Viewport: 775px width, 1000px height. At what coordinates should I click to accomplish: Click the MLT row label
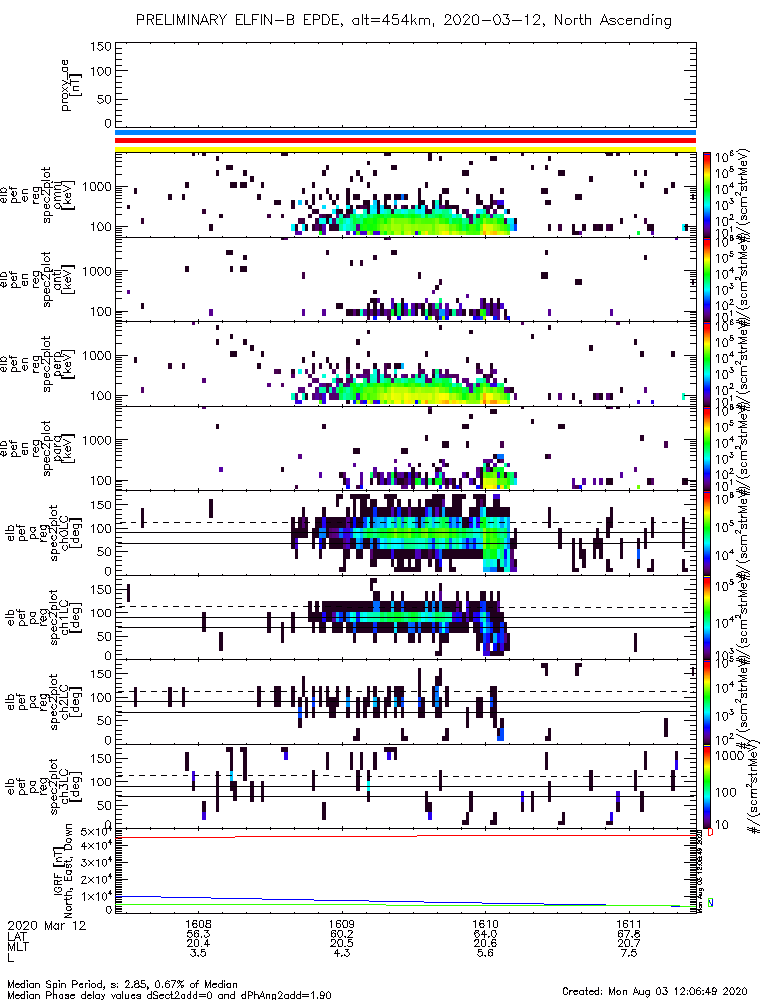tap(17, 945)
